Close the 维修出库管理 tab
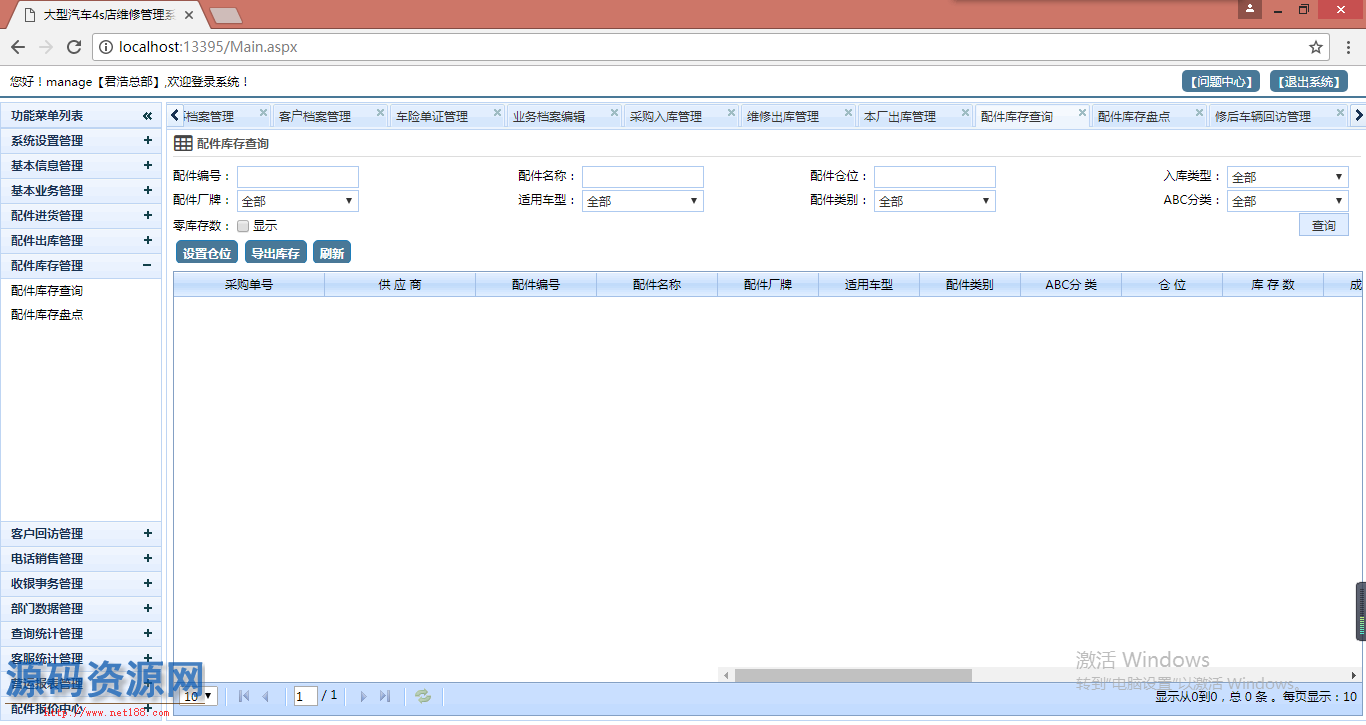Viewport: 1366px width, 725px height. (x=848, y=113)
